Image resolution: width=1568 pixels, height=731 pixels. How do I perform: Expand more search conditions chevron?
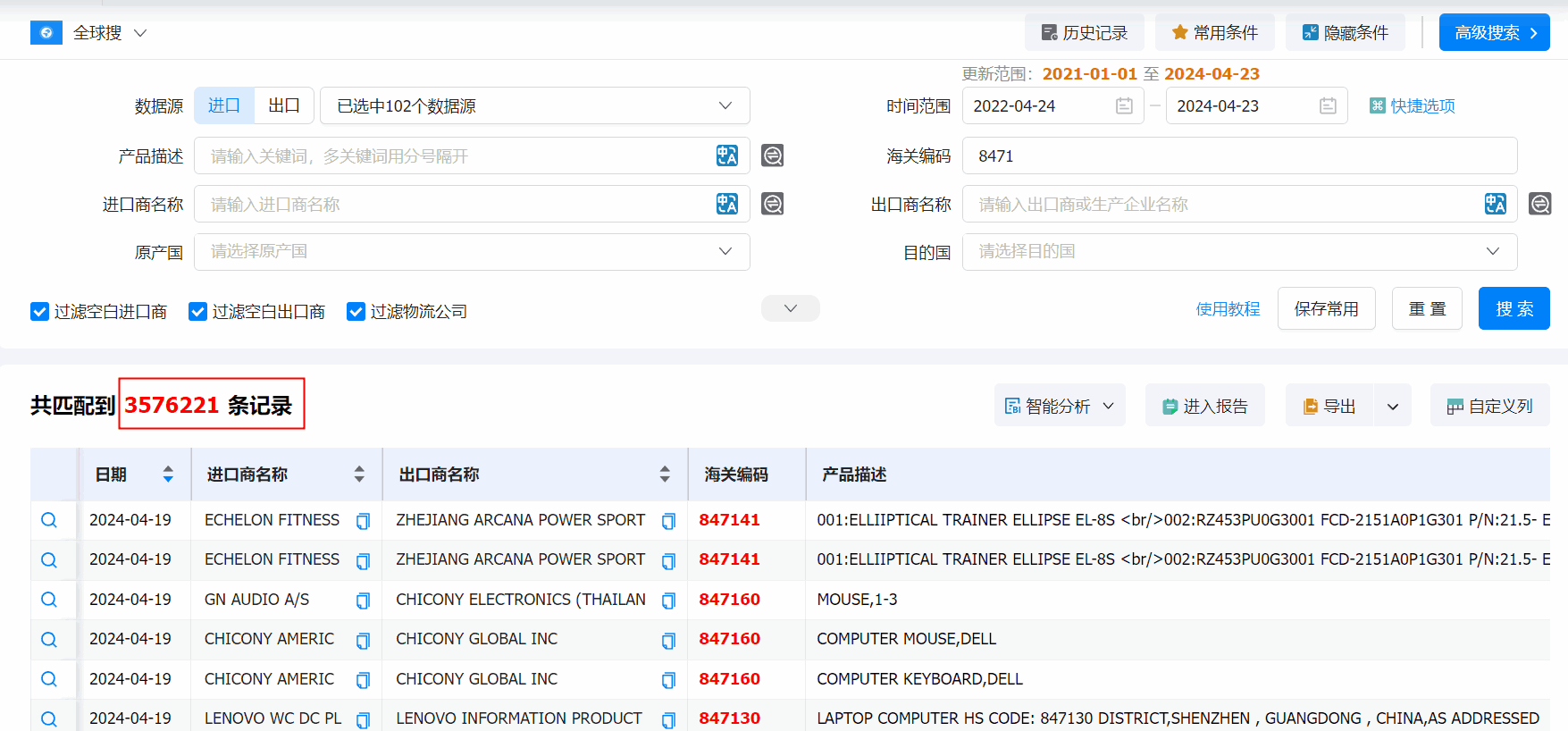(x=790, y=308)
